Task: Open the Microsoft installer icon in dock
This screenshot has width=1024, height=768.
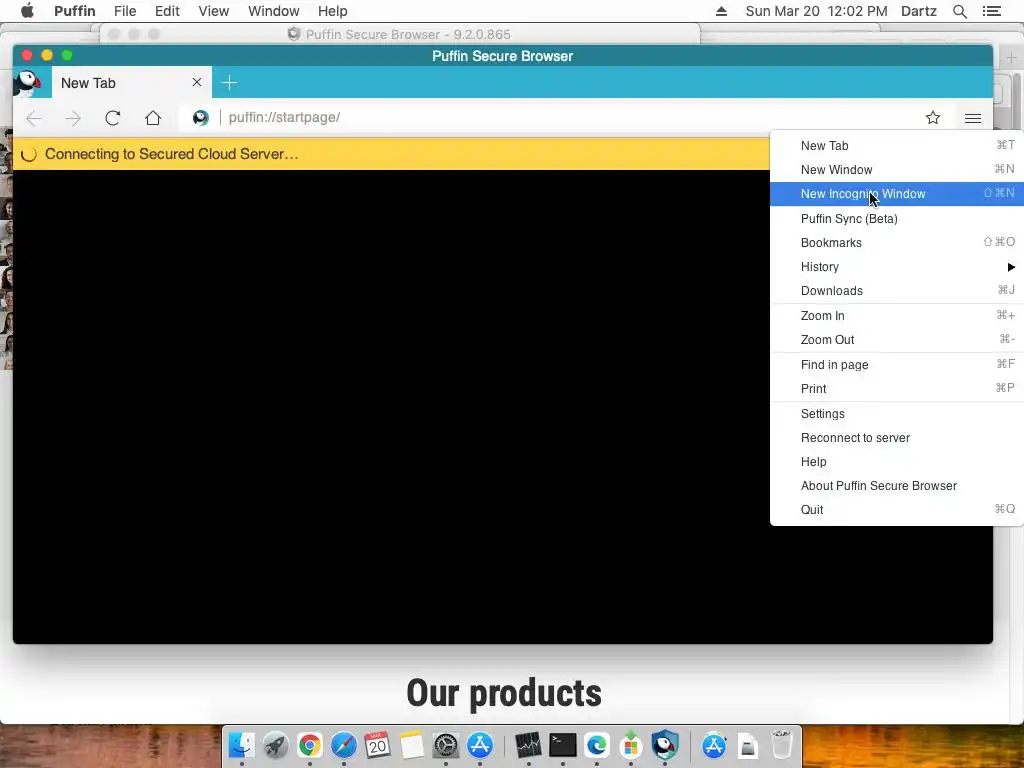Action: [x=630, y=745]
